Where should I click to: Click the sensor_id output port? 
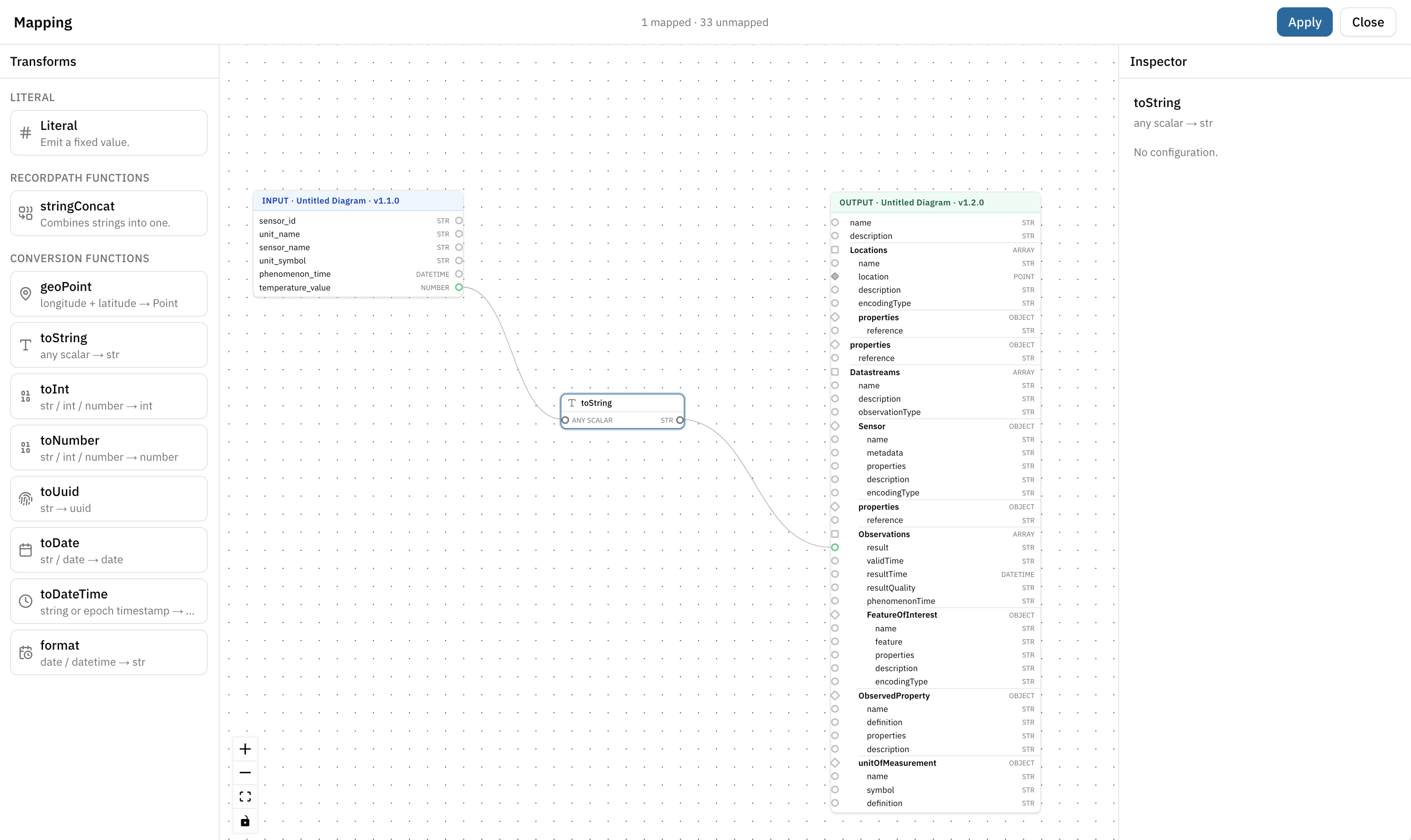pyautogui.click(x=459, y=221)
